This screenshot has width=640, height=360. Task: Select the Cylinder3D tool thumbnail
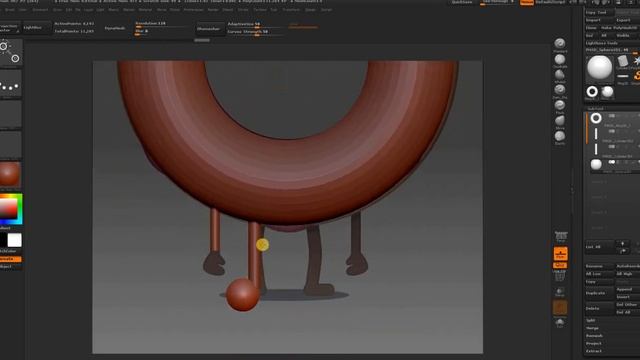[x=622, y=62]
